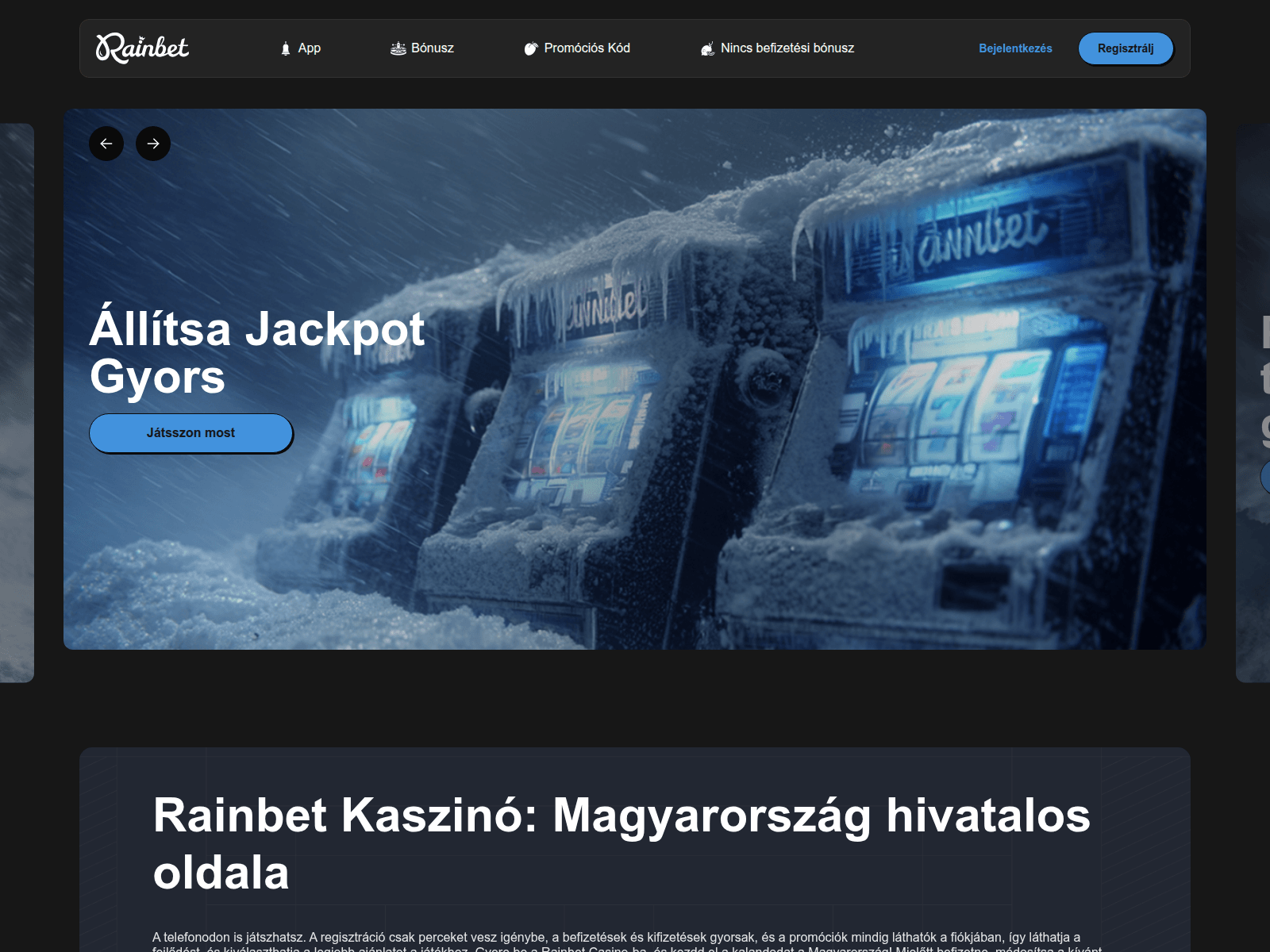Click the App menu icon

(286, 48)
